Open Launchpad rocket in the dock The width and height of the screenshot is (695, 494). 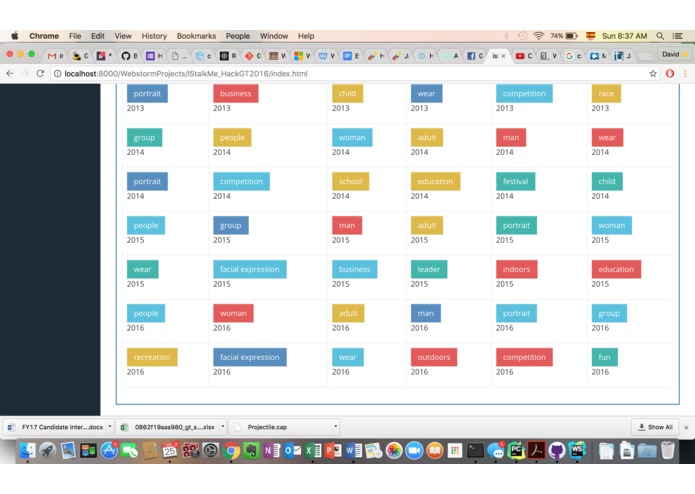(x=48, y=451)
